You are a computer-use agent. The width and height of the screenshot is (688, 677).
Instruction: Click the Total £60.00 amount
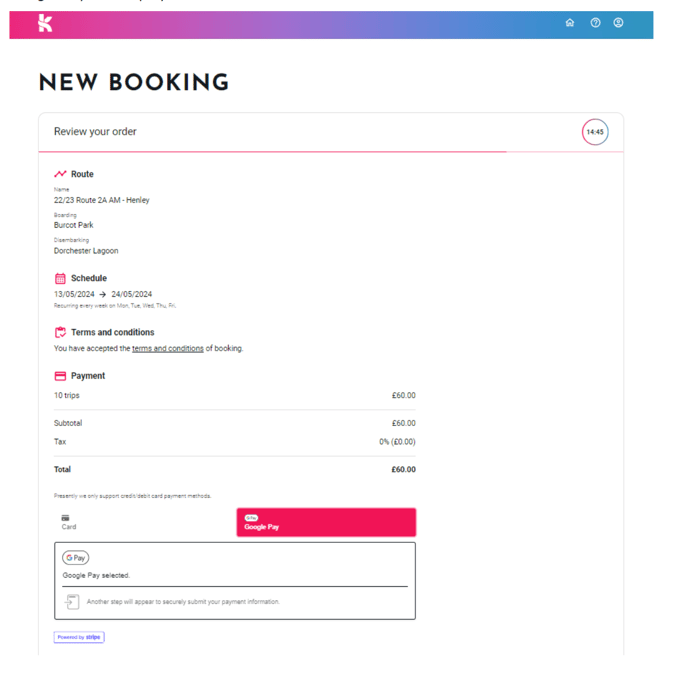(x=403, y=469)
